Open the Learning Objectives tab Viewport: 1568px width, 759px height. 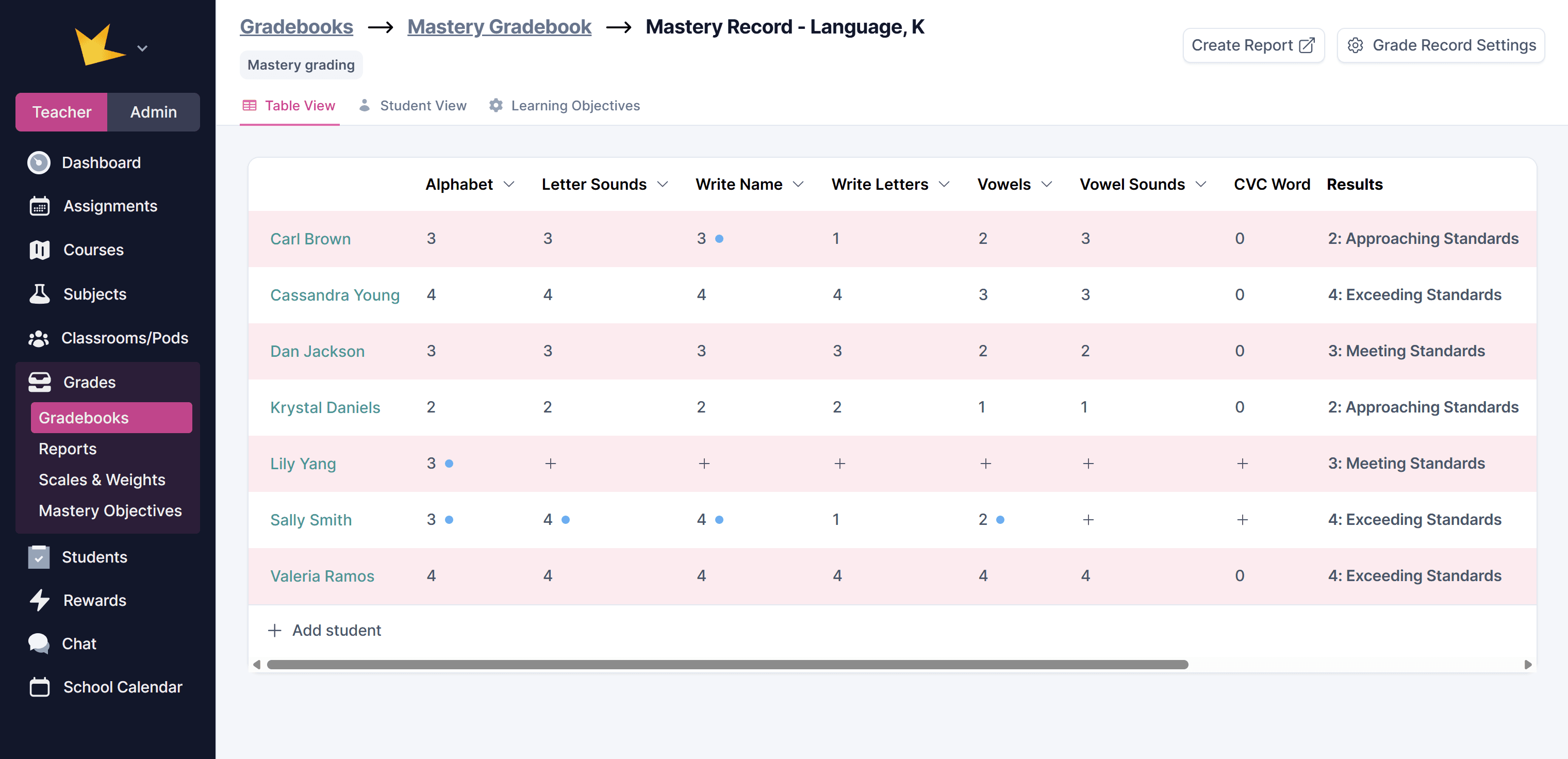pyautogui.click(x=564, y=106)
